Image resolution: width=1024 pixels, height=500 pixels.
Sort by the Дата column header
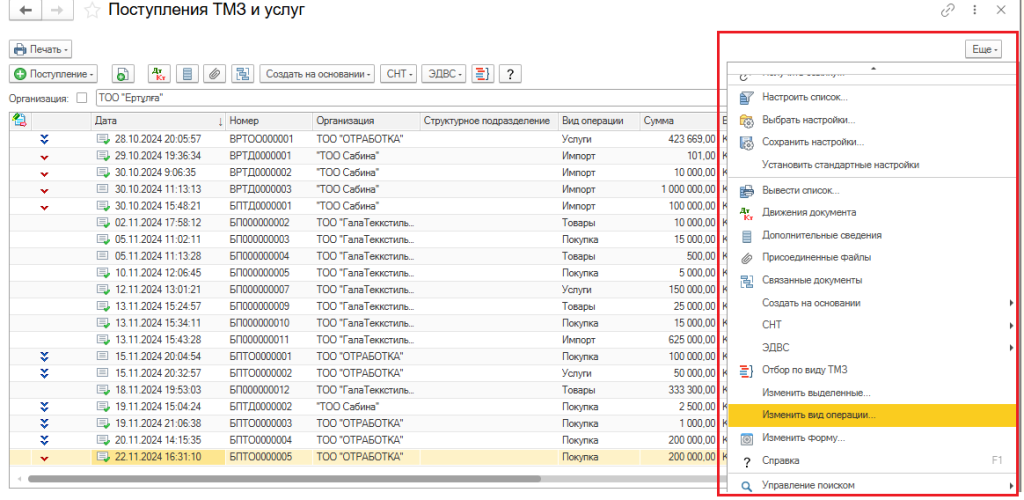(x=155, y=121)
